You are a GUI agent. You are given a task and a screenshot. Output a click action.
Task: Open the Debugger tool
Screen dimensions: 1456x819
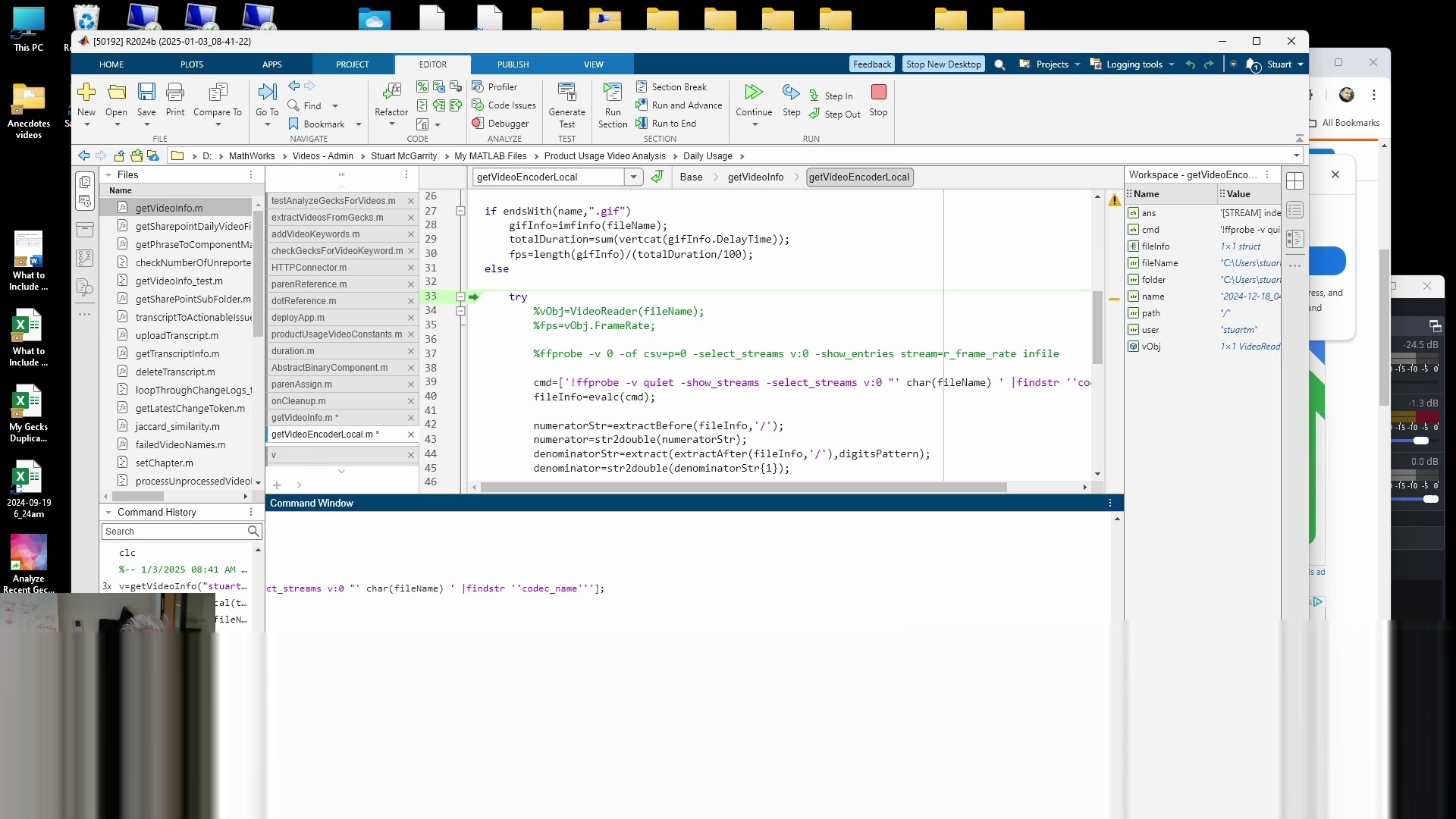tap(501, 123)
